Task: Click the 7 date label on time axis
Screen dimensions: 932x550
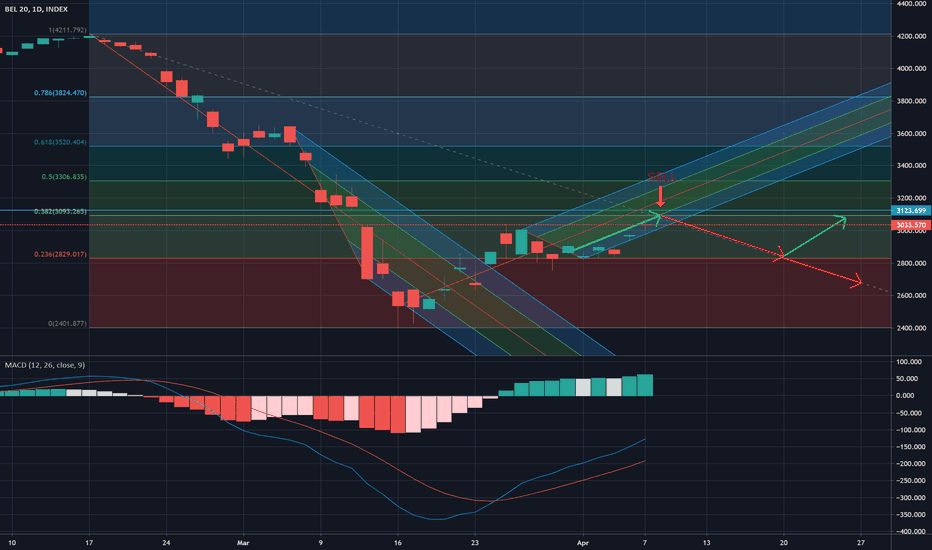Action: [x=645, y=543]
